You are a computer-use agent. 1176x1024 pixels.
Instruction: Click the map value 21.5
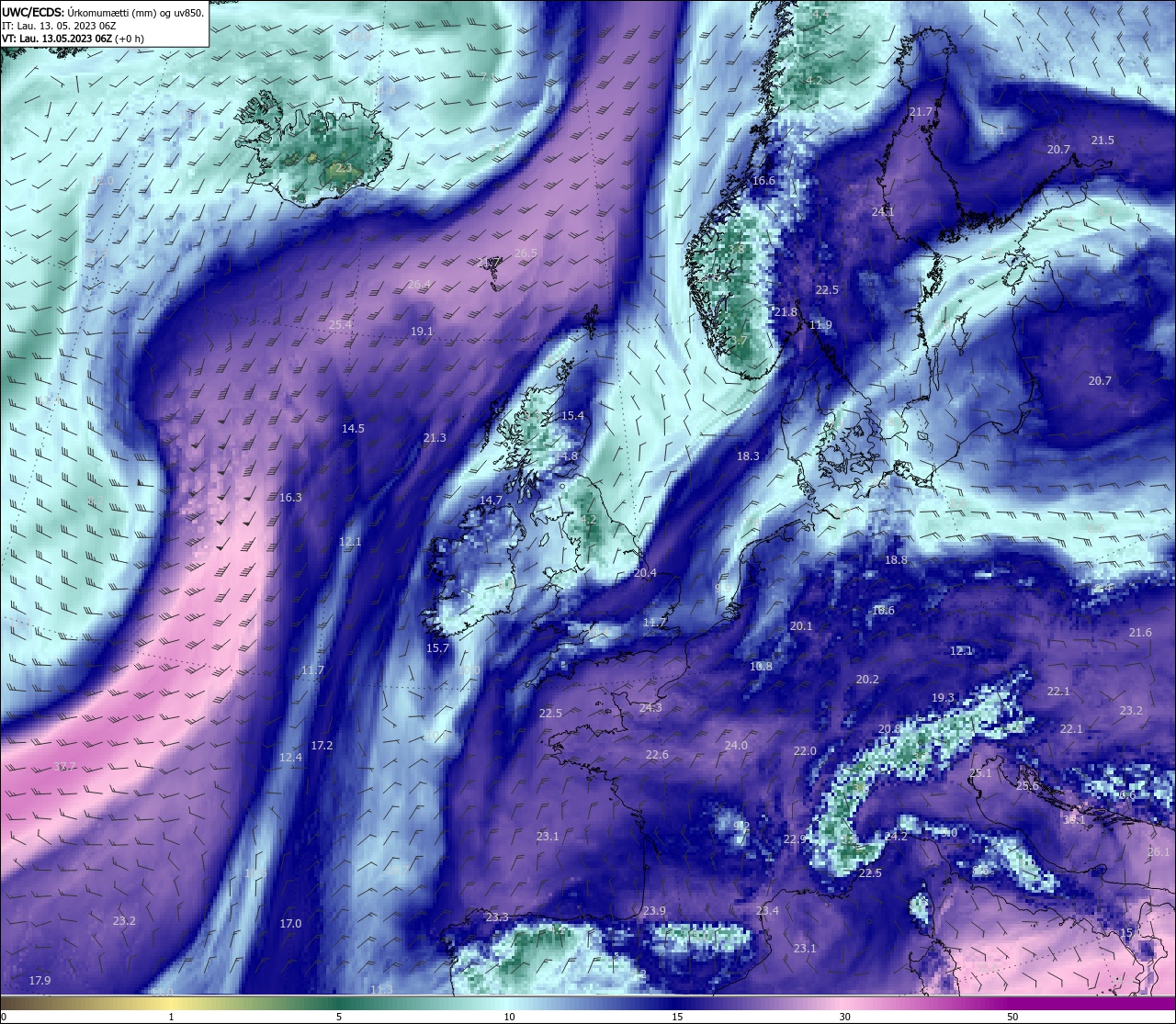(x=1102, y=141)
